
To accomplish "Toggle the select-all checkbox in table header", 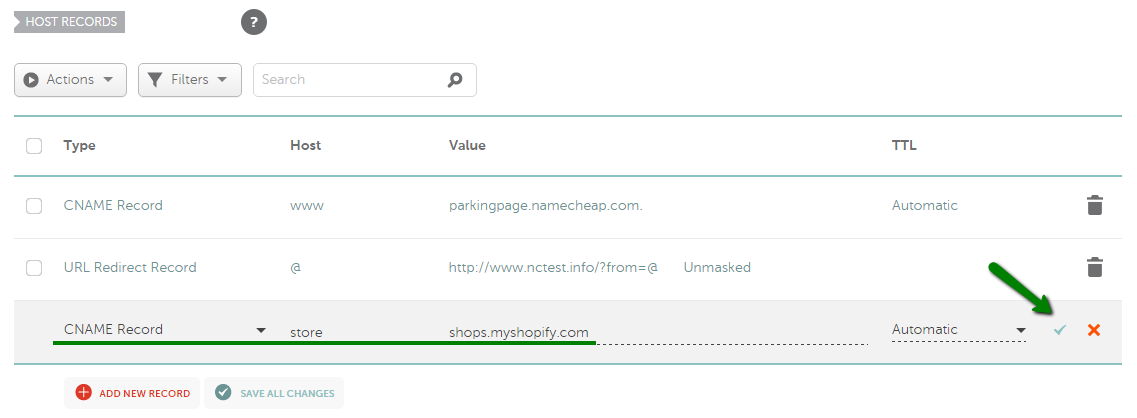I will point(34,146).
